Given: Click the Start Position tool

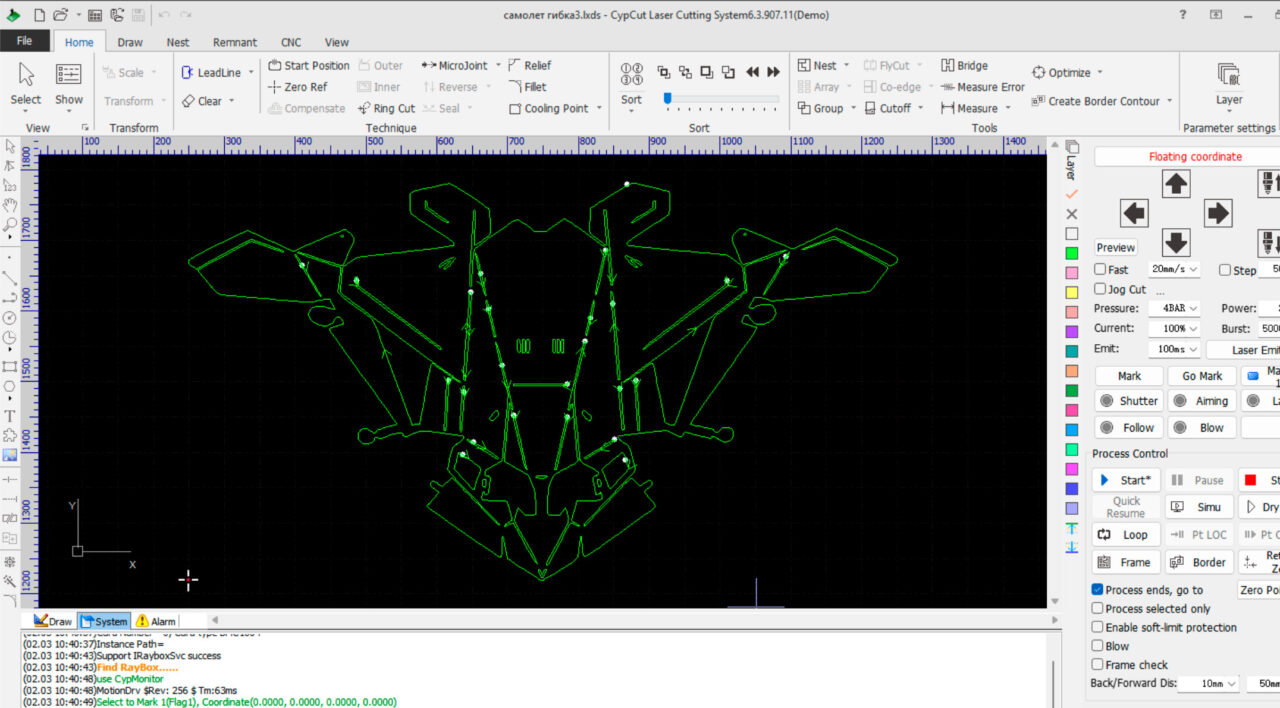Looking at the screenshot, I should coord(309,66).
